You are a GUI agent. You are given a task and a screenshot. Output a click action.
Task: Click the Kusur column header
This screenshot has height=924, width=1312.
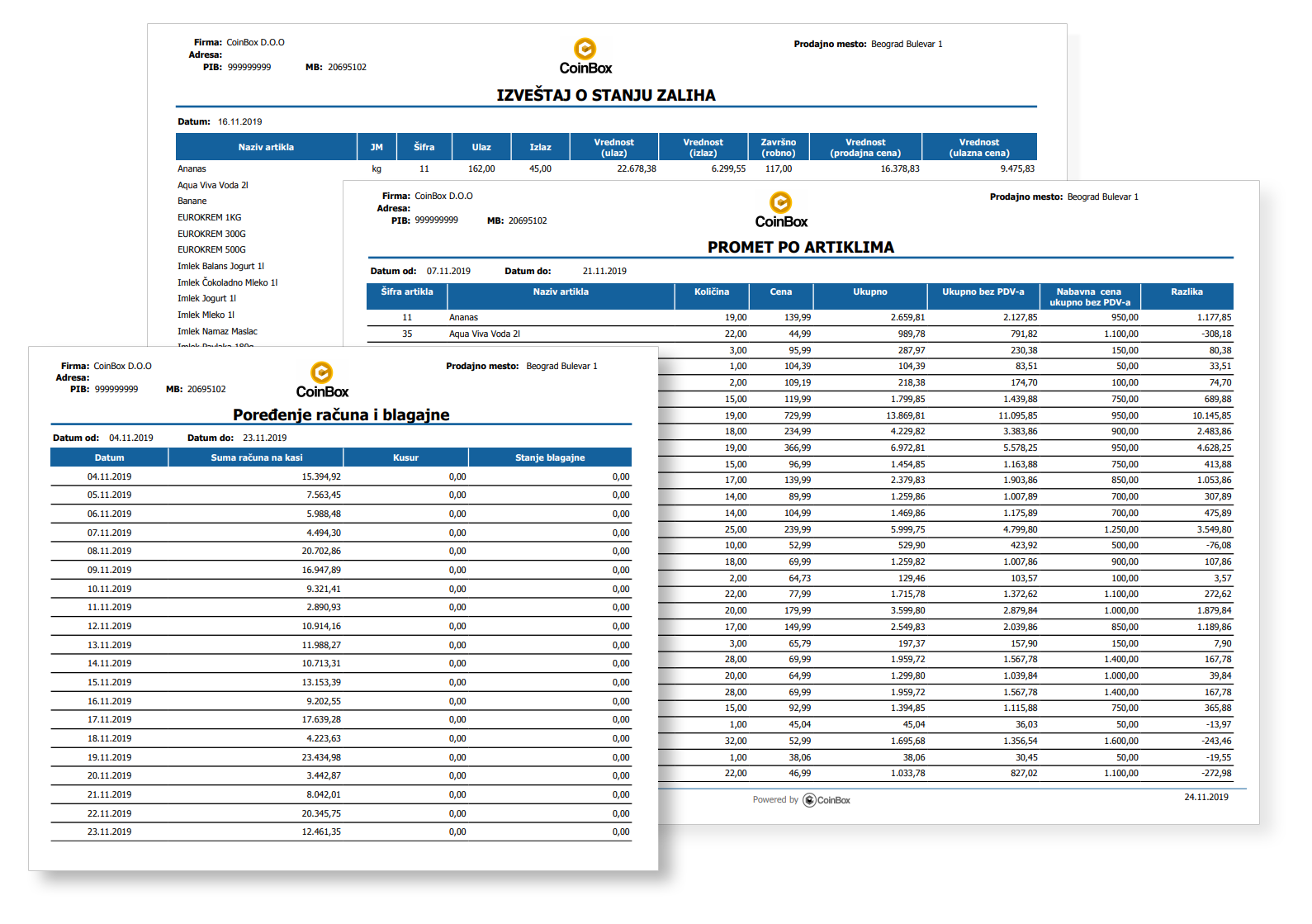[x=405, y=457]
